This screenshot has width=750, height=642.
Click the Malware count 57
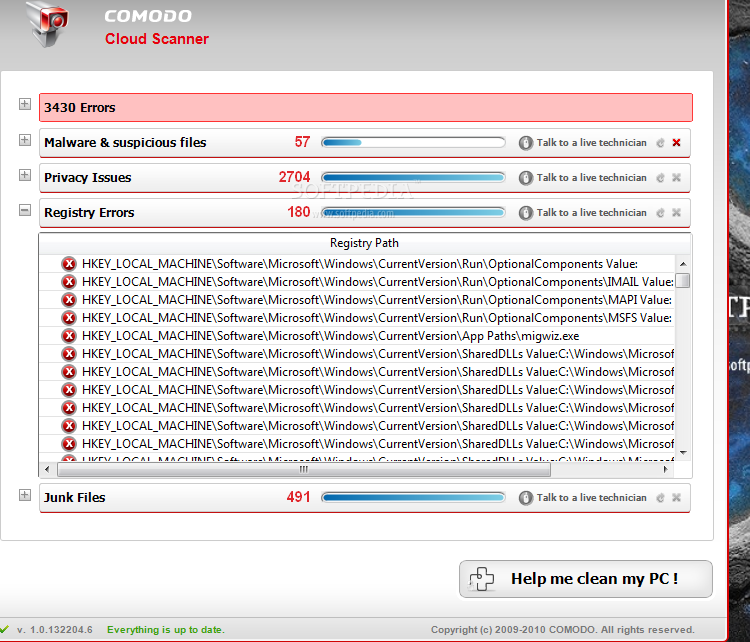tap(302, 142)
